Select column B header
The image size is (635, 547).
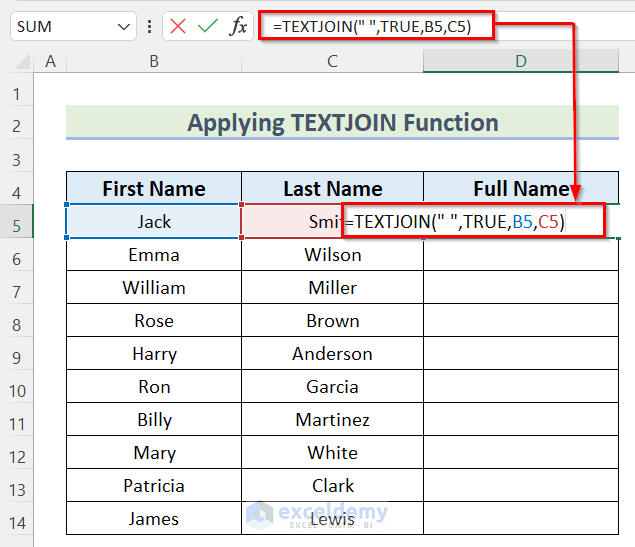pyautogui.click(x=154, y=62)
